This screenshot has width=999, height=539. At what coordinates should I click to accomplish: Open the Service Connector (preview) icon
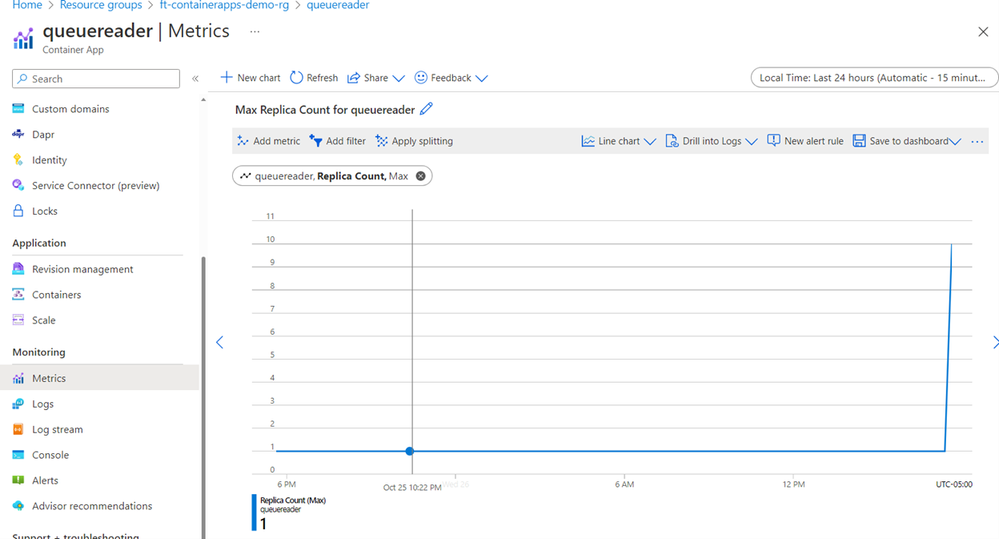18,185
